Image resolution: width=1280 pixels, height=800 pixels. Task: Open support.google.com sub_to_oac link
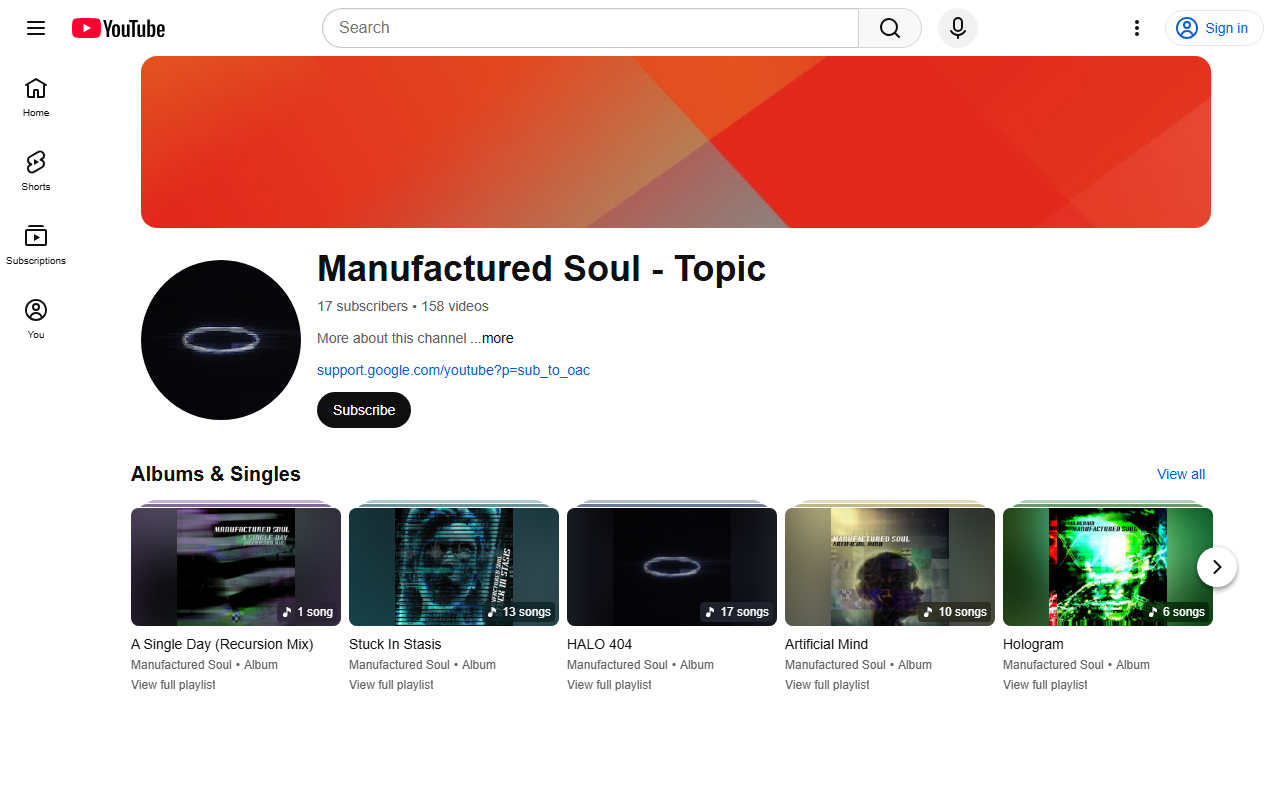(453, 370)
